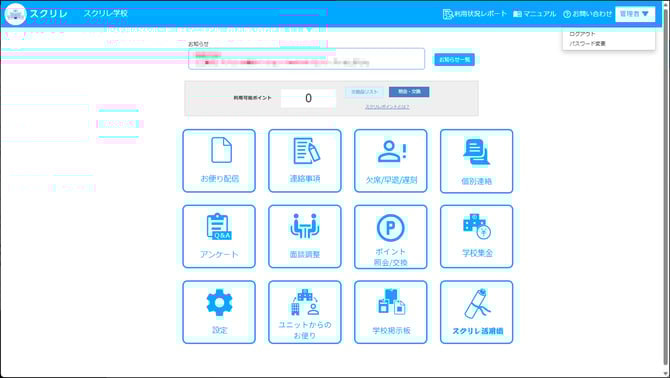Image resolution: width=670 pixels, height=378 pixels.
Task: Click the スクリレ logo in the header
Action: 36,14
